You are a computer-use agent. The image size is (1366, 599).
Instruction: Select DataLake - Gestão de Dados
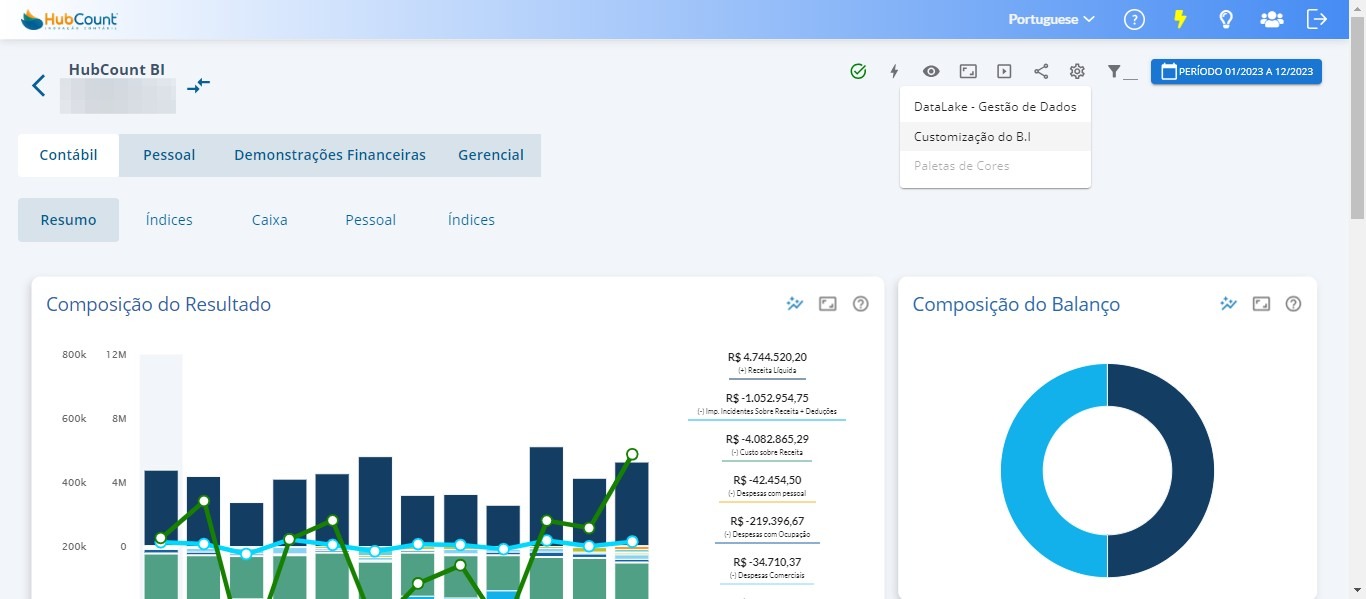click(x=995, y=106)
